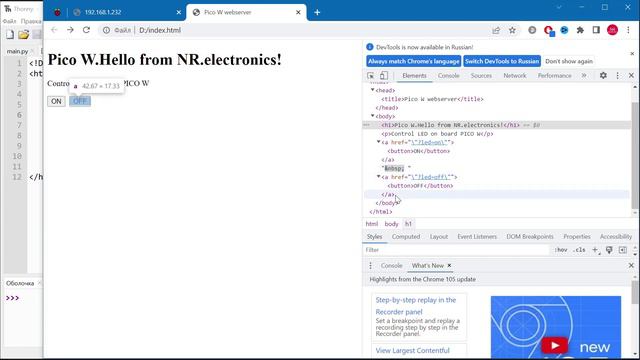This screenshot has height=360, width=640.
Task: Open the Network tab
Action: [x=515, y=76]
